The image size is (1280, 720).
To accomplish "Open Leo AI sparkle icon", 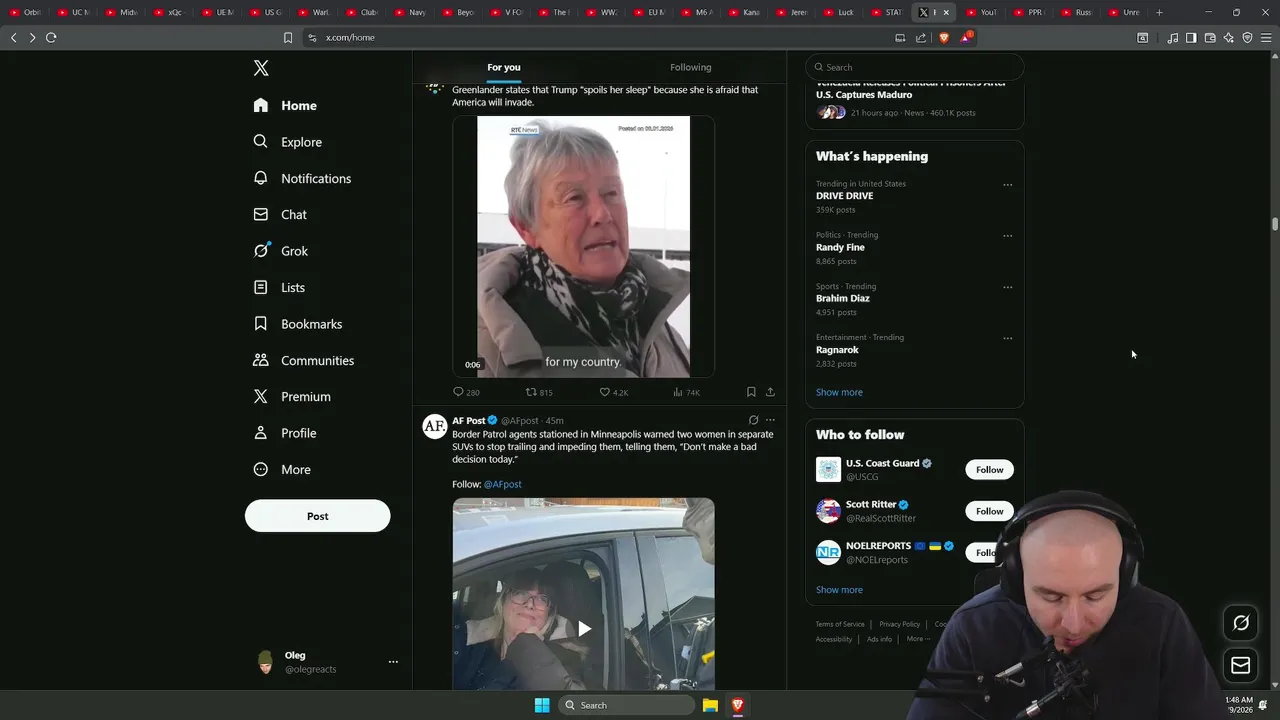I will [x=1229, y=37].
